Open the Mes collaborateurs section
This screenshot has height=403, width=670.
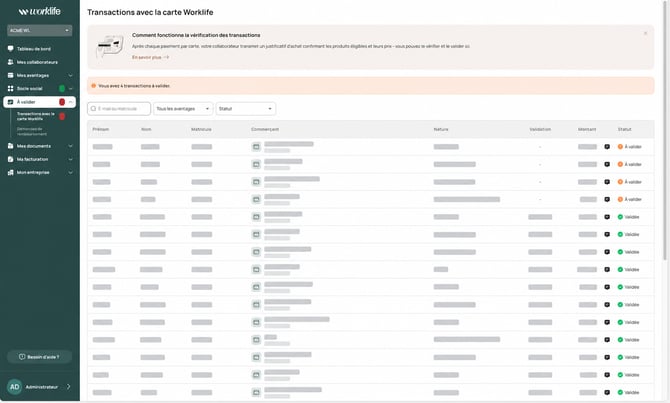pyautogui.click(x=37, y=62)
